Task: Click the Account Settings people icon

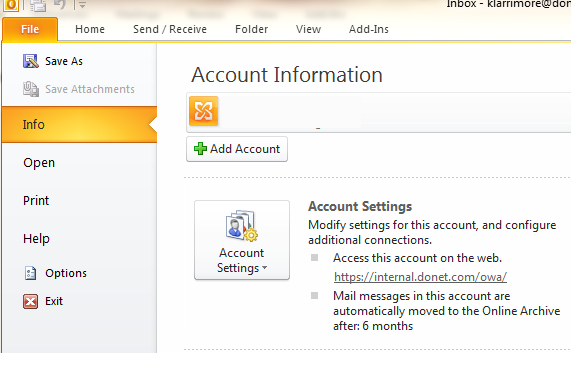Action: click(241, 225)
